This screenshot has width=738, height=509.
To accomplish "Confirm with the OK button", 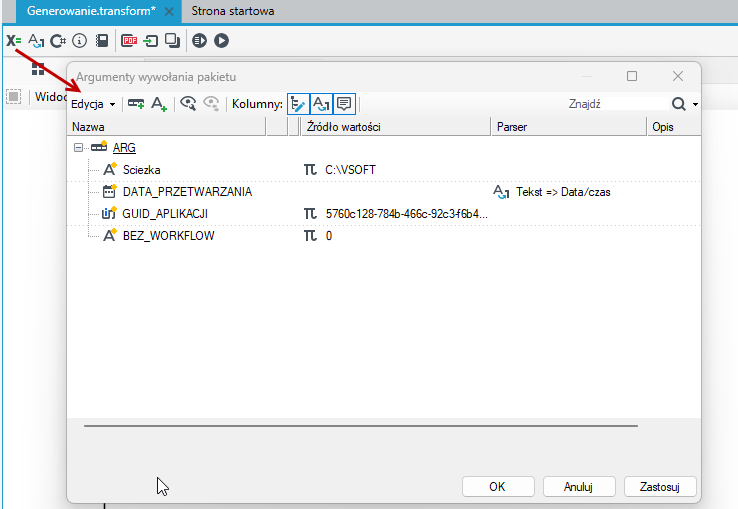I will point(498,486).
